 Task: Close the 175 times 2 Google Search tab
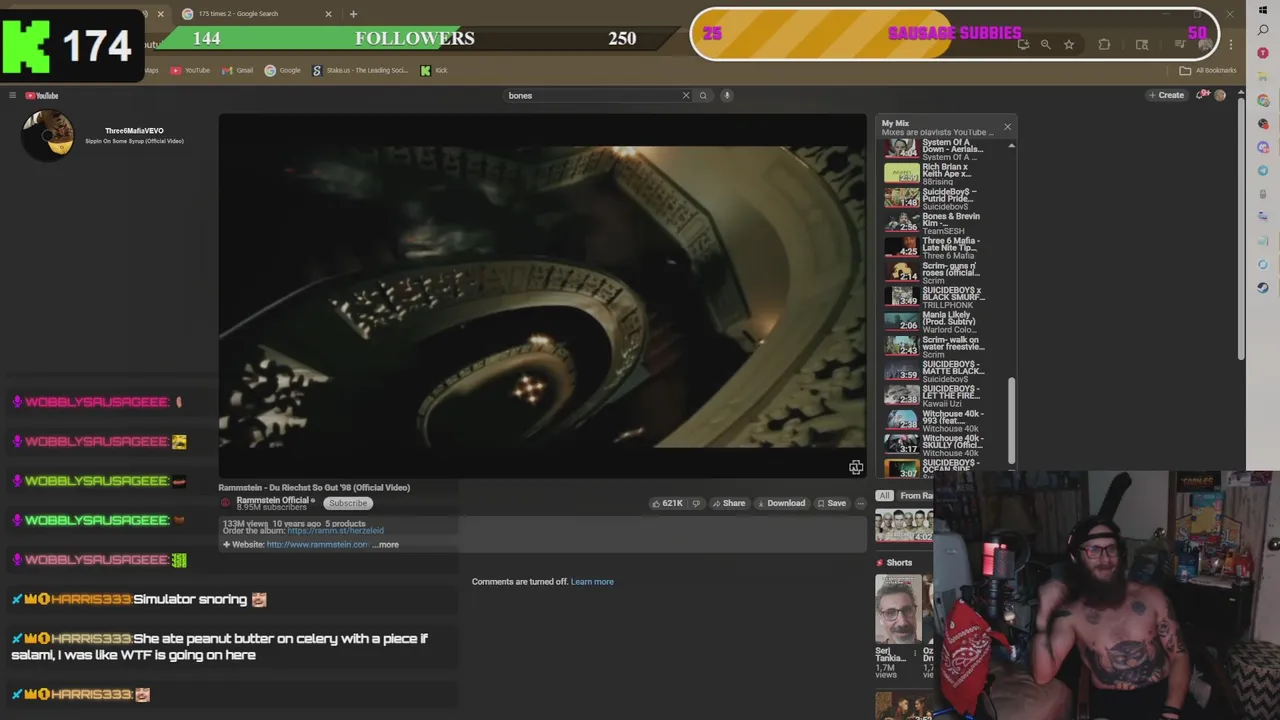tap(328, 14)
